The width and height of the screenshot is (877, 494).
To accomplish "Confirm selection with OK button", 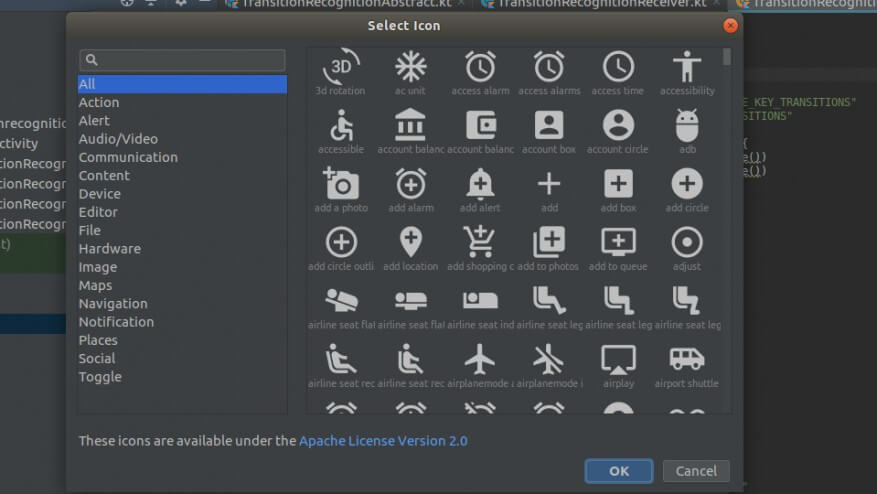I will click(x=619, y=471).
